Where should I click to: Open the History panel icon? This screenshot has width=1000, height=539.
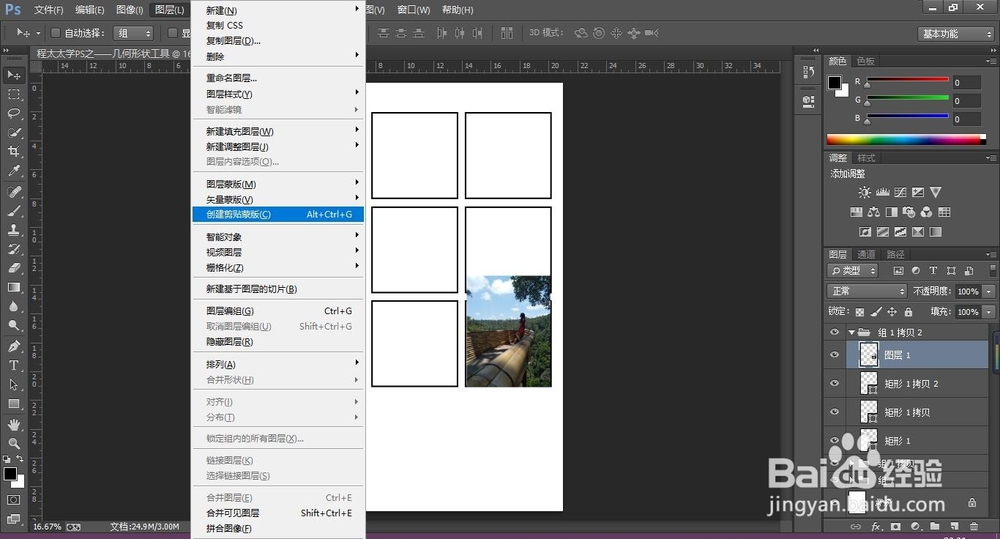[x=809, y=72]
